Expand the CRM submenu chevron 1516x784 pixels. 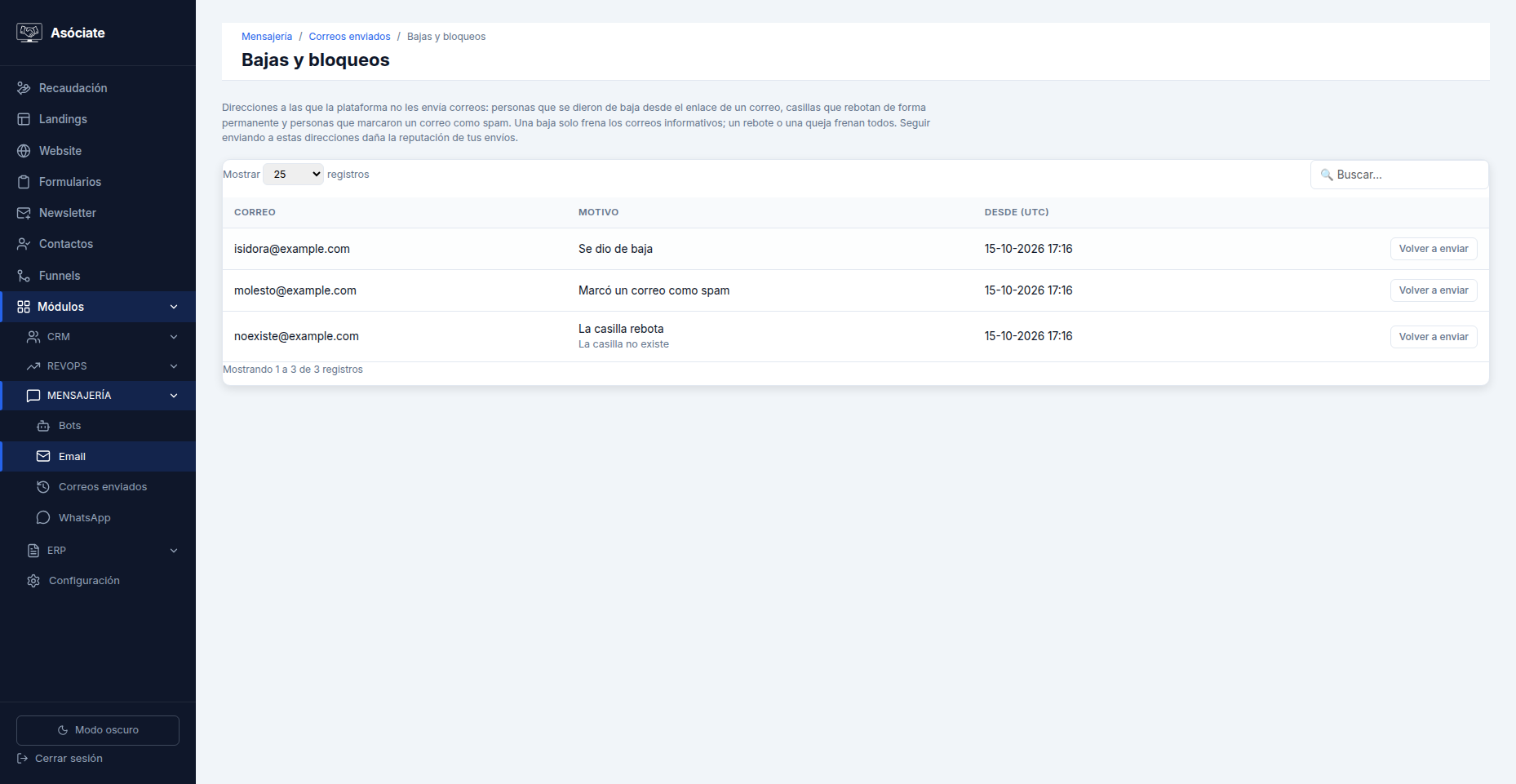pos(174,337)
